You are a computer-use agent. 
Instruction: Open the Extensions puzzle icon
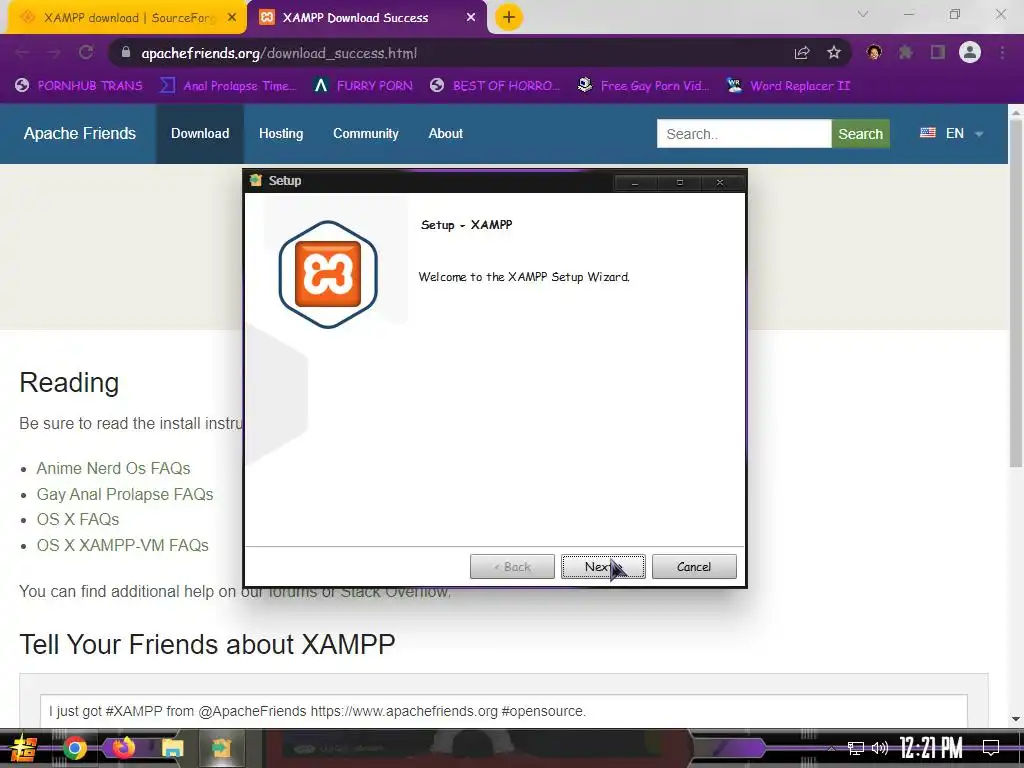905,52
